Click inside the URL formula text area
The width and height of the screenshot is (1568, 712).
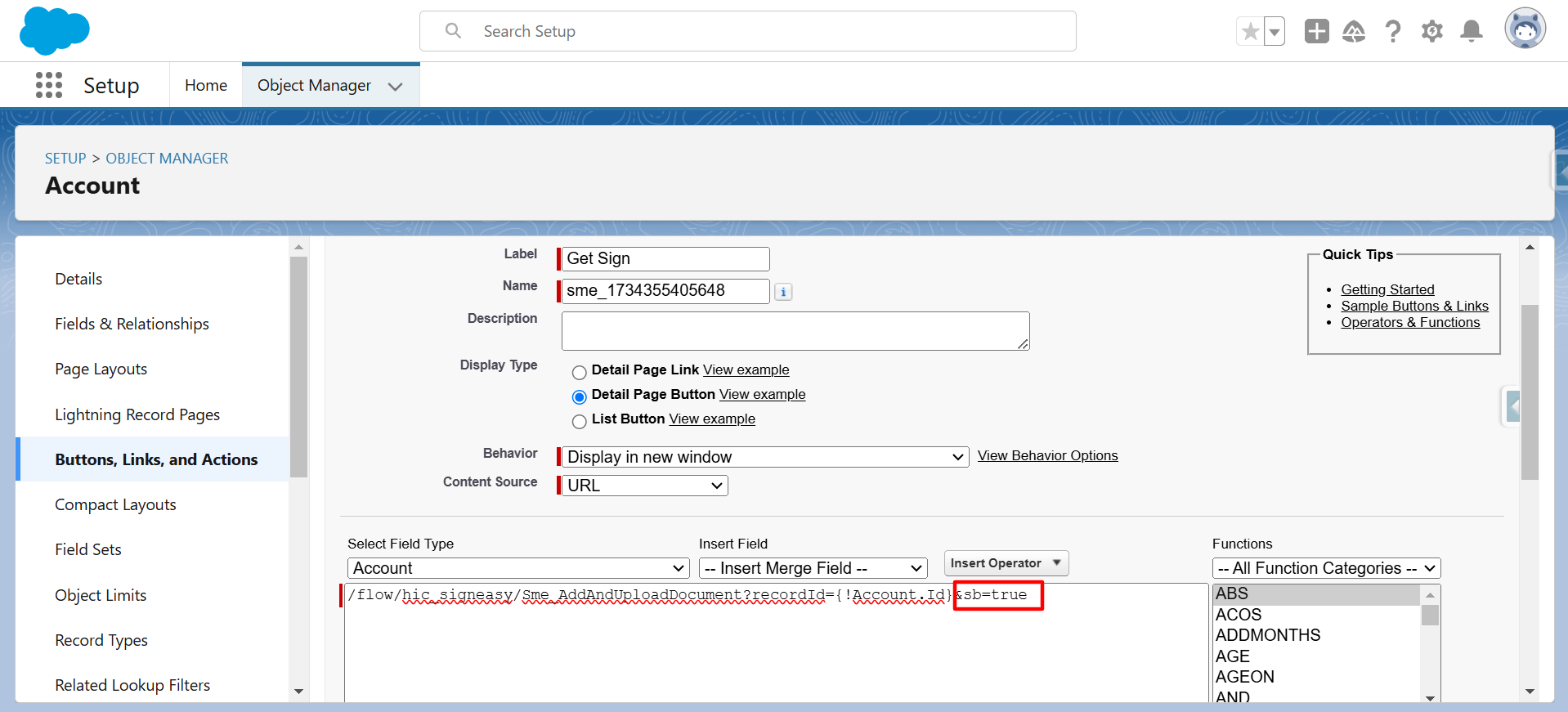[776, 642]
